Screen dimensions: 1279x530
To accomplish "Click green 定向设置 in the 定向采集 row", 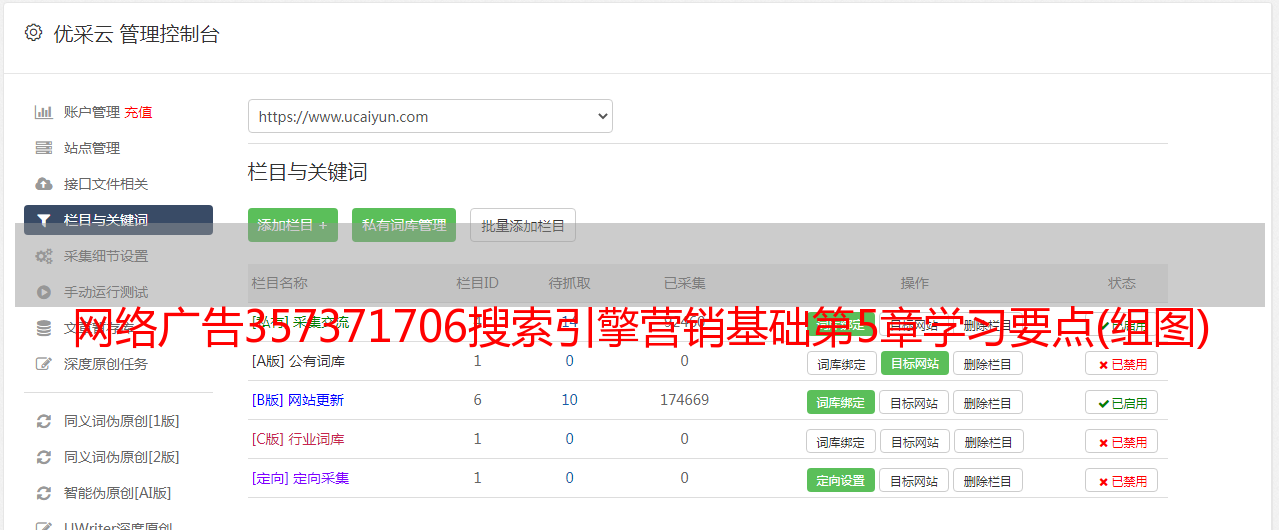I will [x=841, y=480].
